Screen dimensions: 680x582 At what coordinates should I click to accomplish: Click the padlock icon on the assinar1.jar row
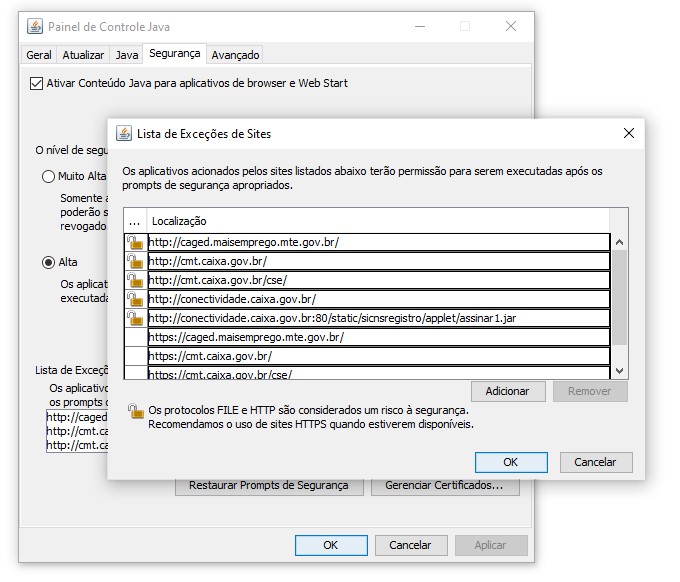click(135, 318)
